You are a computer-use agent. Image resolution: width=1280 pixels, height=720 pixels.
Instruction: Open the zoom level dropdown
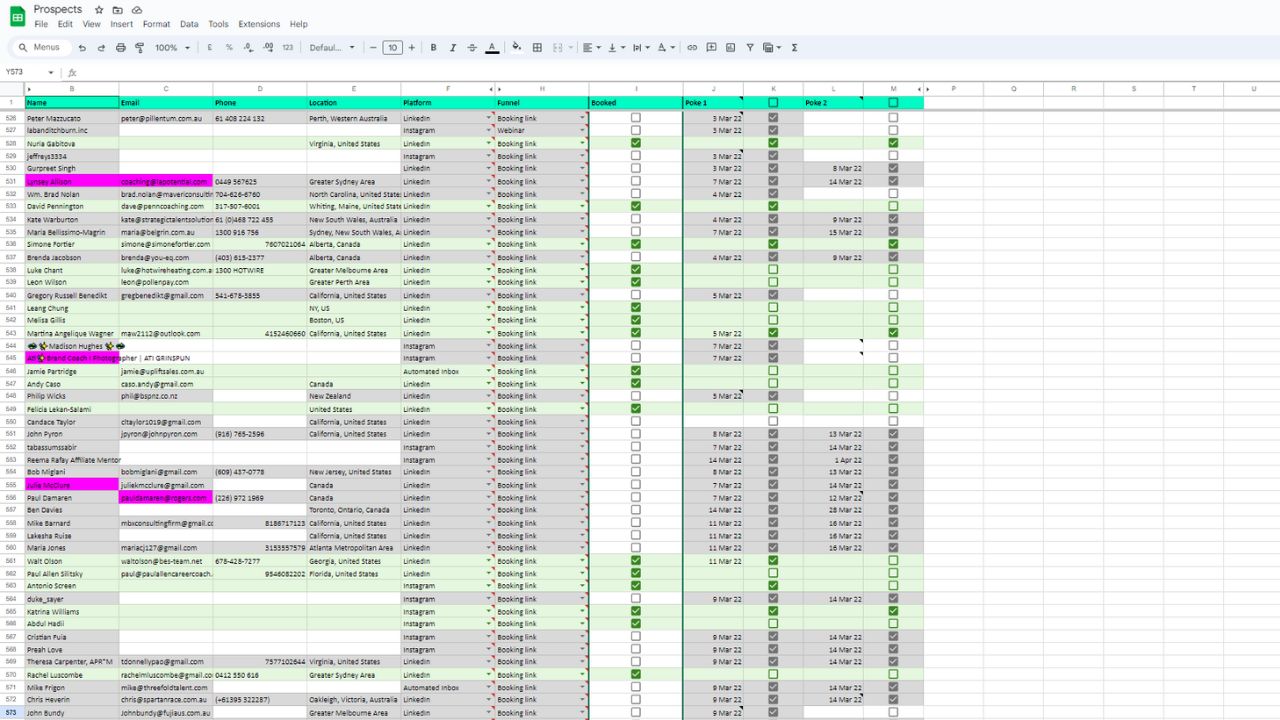[x=172, y=48]
